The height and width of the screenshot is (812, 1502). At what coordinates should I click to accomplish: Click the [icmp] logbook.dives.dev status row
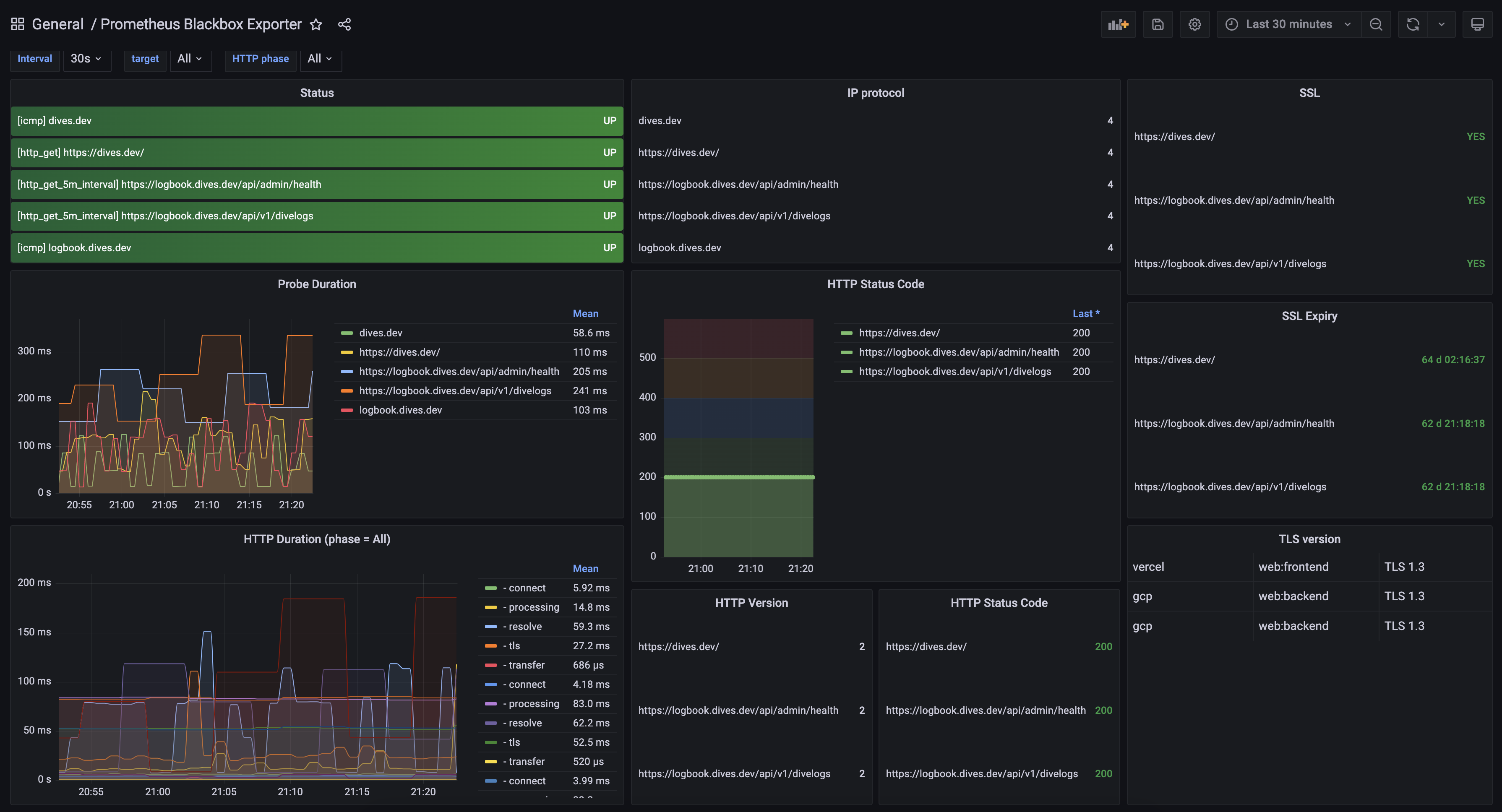(317, 248)
